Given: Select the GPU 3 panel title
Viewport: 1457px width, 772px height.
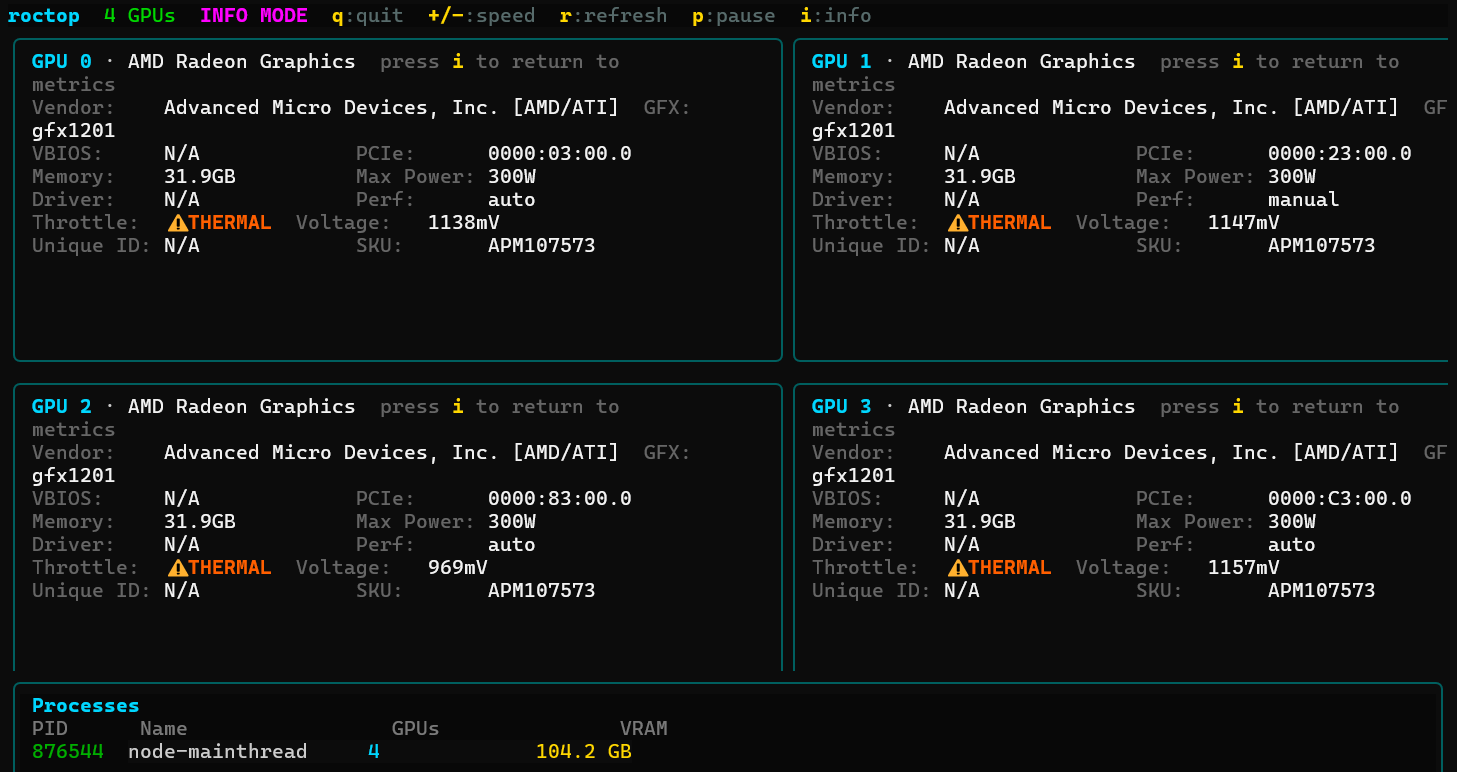Looking at the screenshot, I should coord(842,407).
